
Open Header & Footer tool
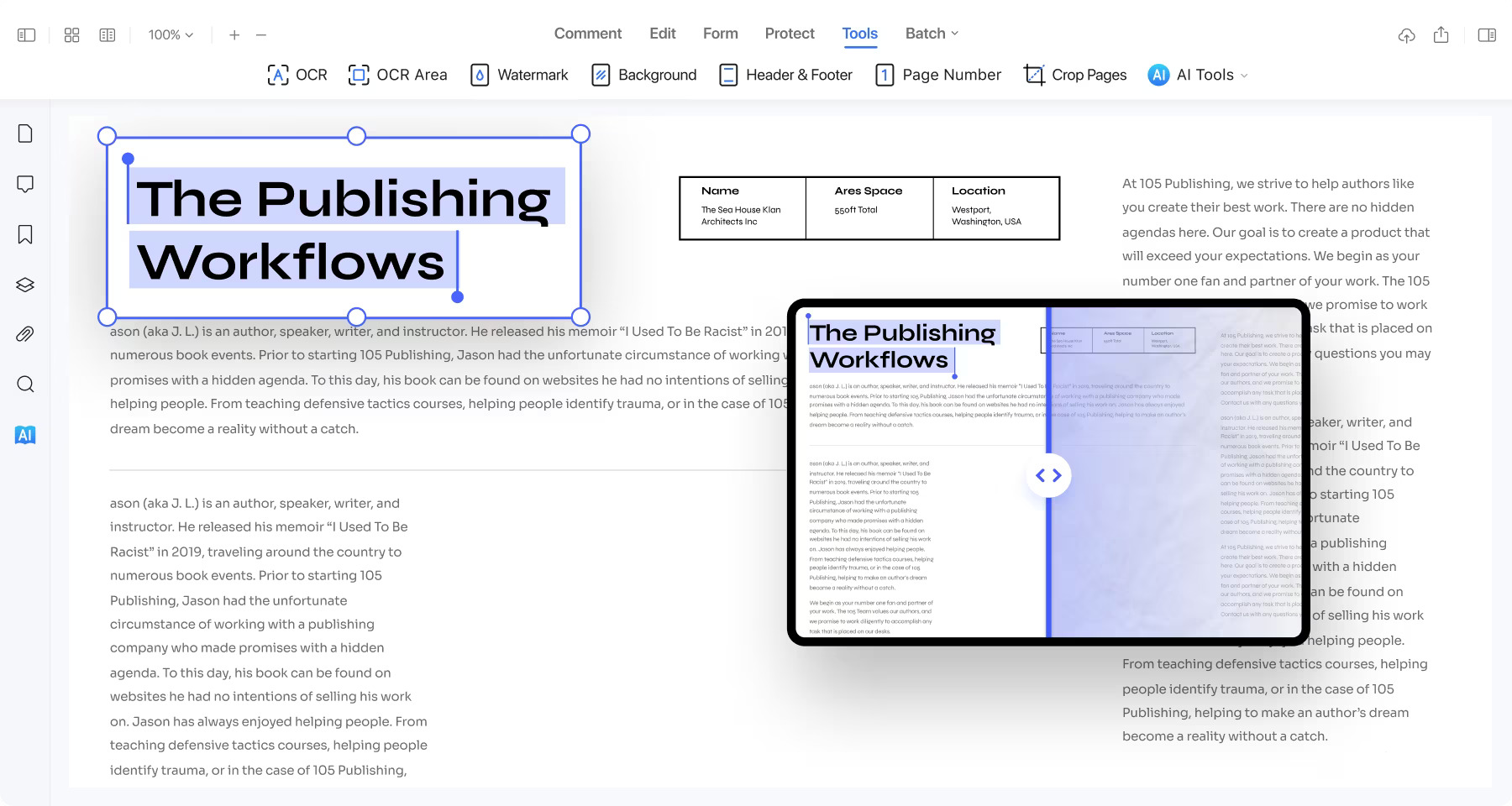(786, 75)
